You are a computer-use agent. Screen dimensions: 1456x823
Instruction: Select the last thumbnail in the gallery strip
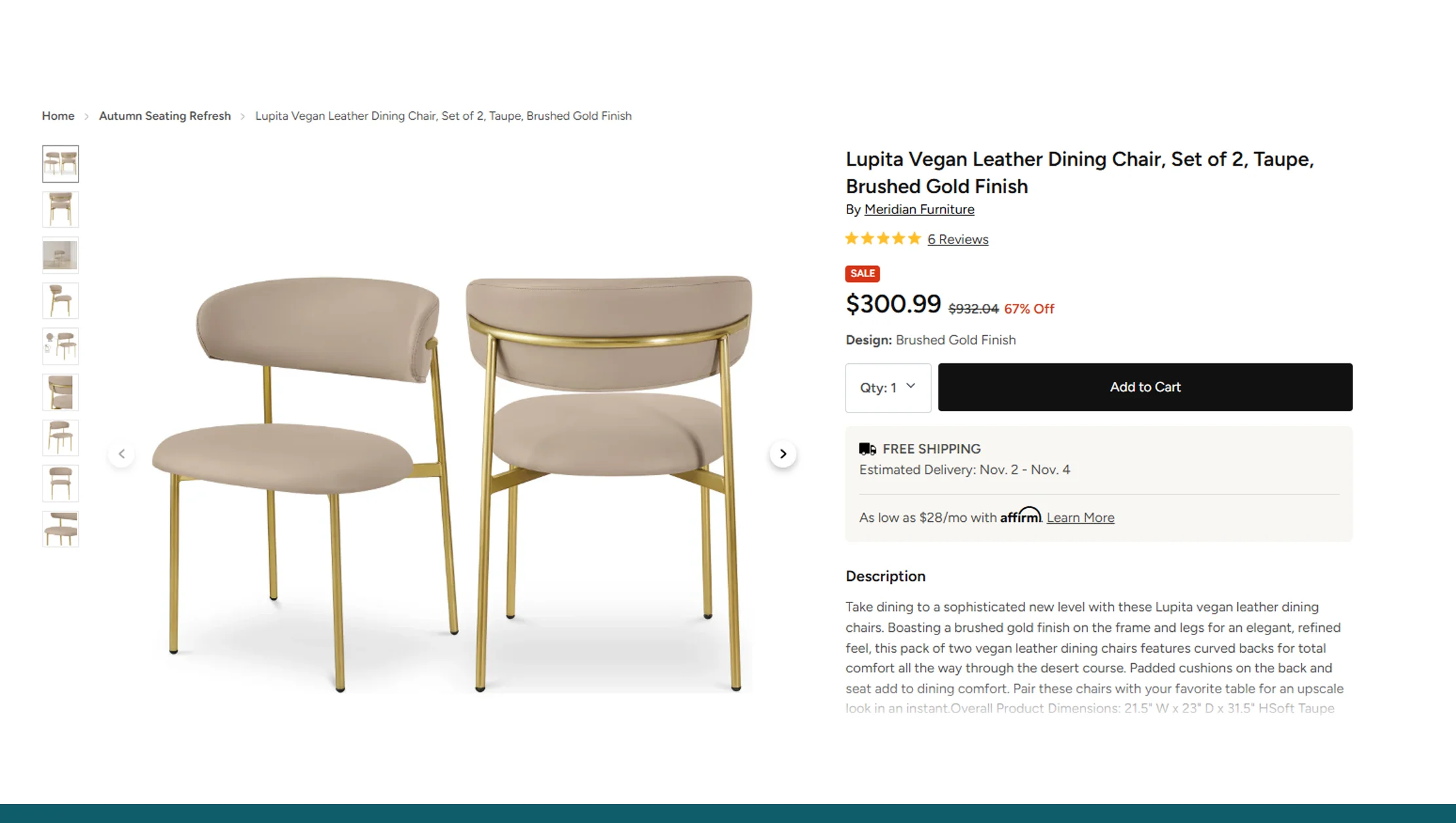60,529
